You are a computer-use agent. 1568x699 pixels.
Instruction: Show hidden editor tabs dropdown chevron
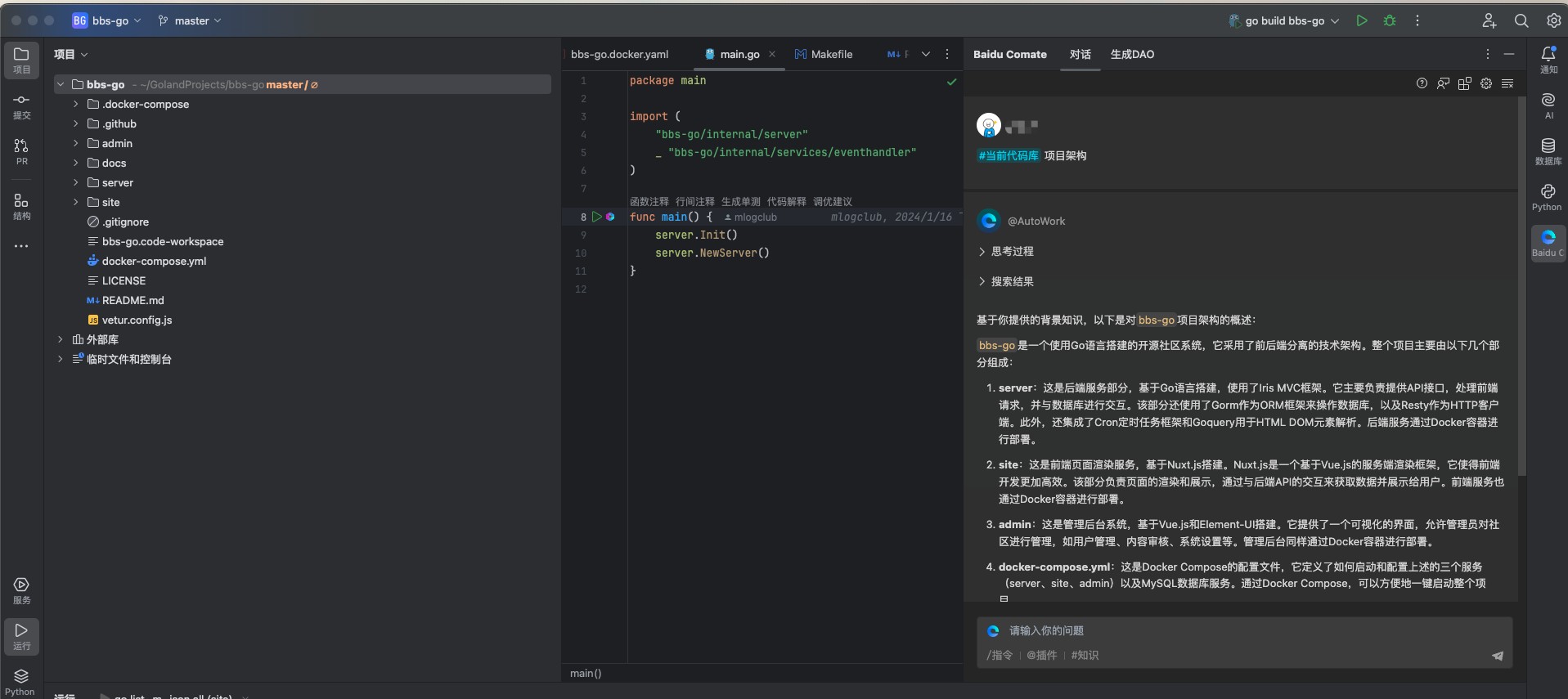click(x=926, y=54)
